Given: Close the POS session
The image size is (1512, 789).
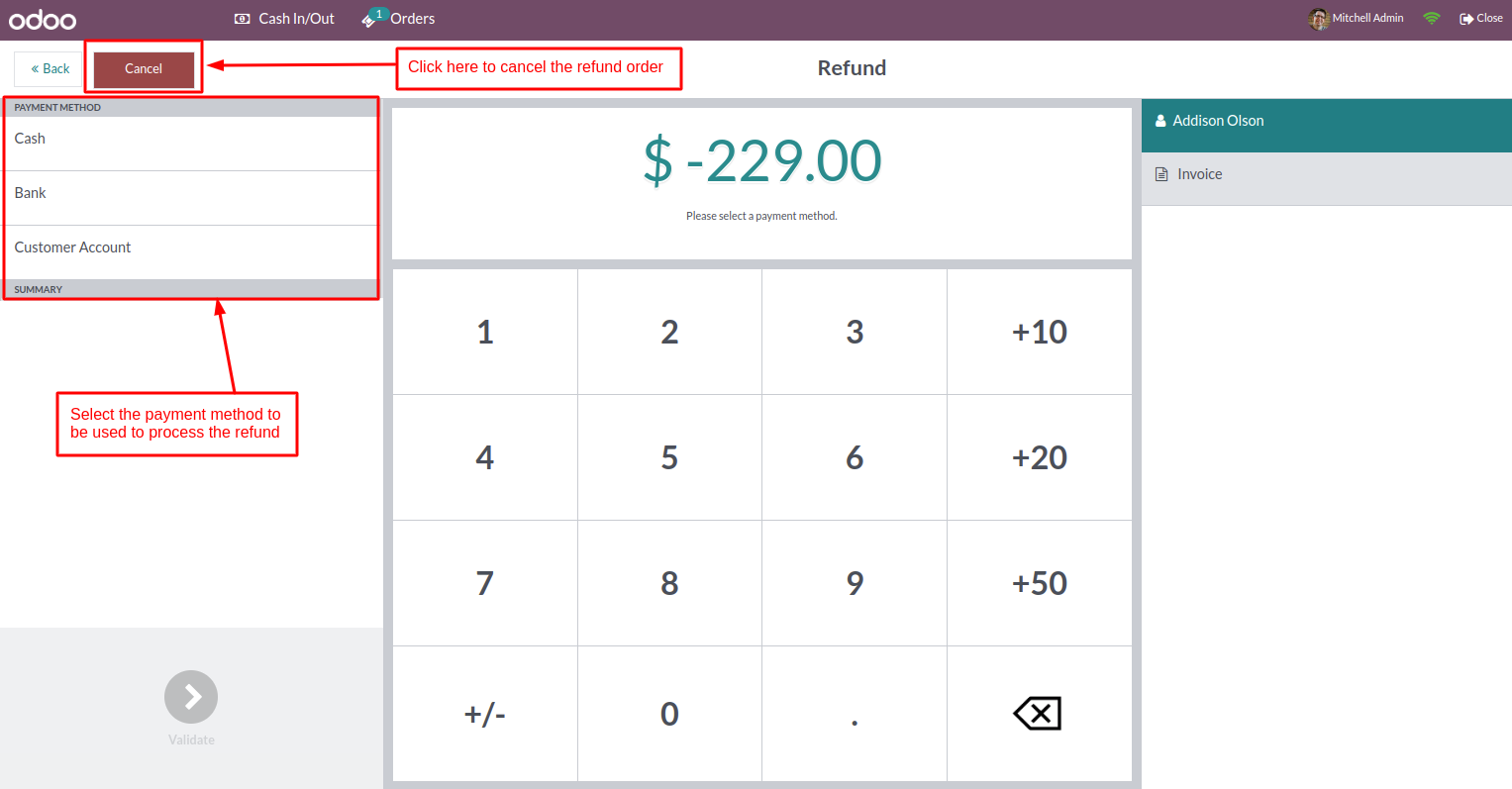Looking at the screenshot, I should 1481,19.
